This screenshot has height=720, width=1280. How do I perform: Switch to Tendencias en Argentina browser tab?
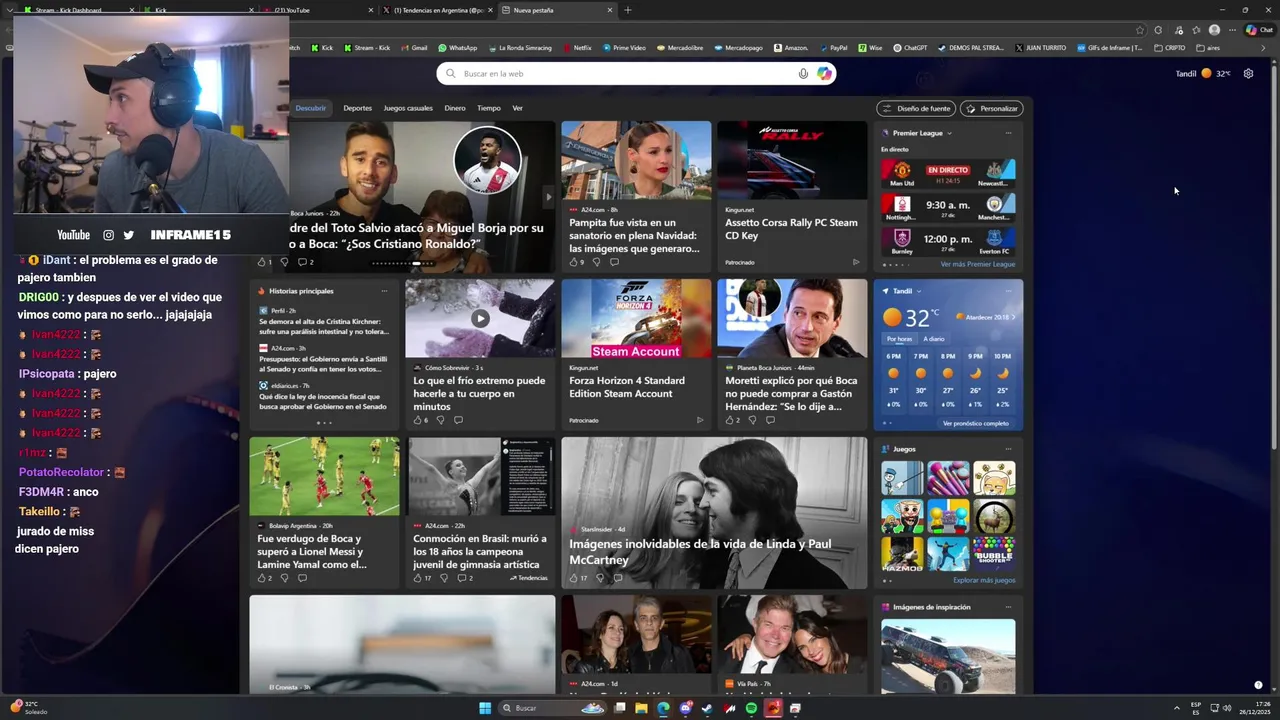[437, 10]
